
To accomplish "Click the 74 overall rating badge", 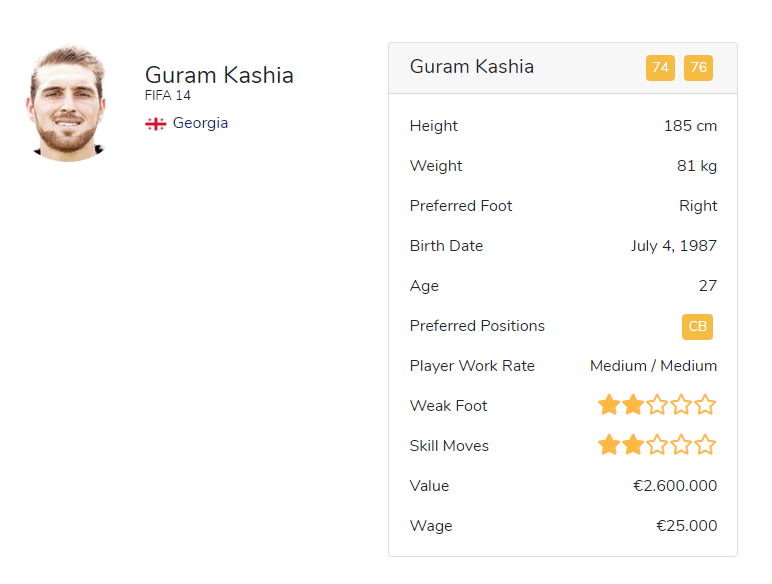I will (660, 68).
